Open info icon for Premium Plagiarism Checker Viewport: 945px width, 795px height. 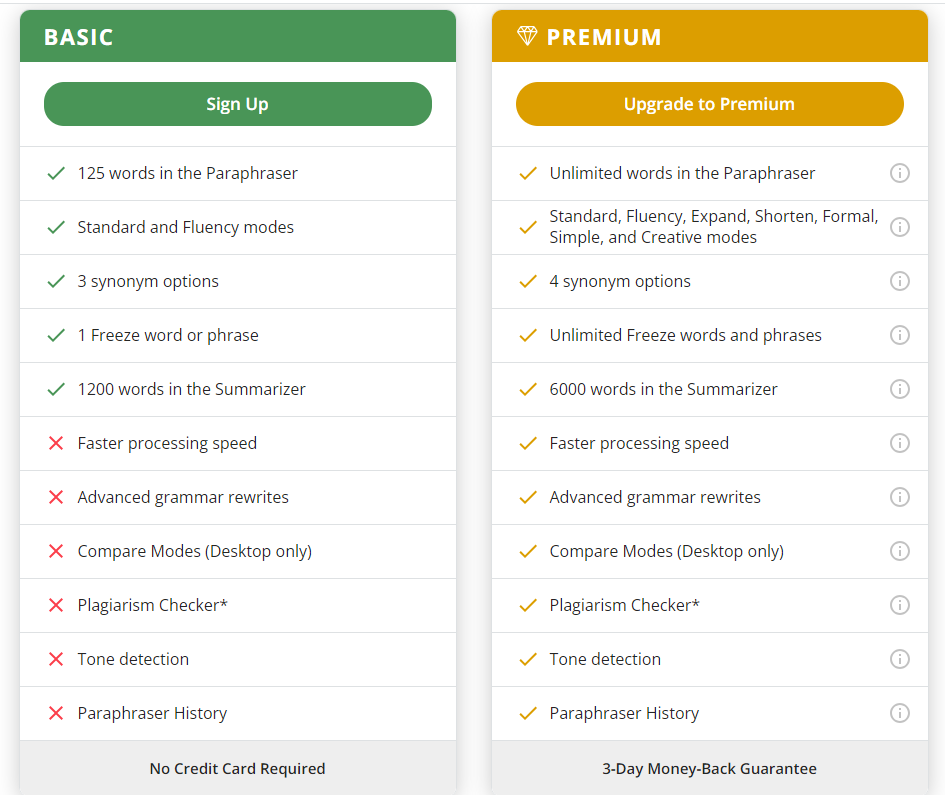point(899,605)
